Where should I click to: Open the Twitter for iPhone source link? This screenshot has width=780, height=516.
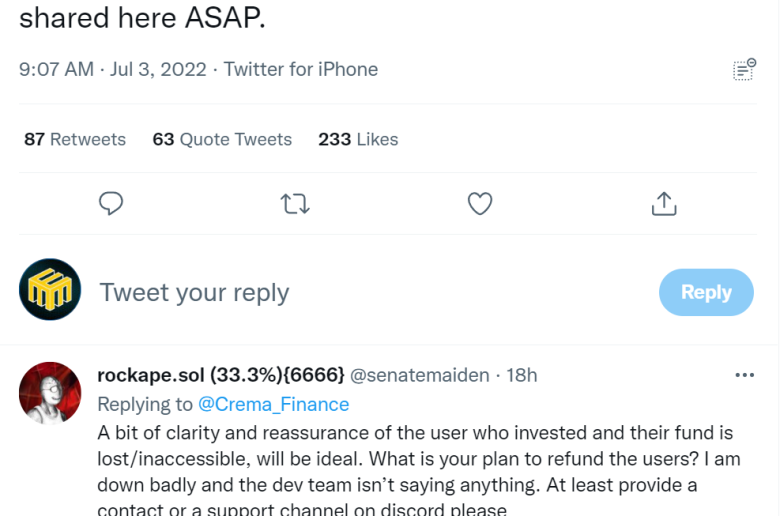pyautogui.click(x=301, y=69)
